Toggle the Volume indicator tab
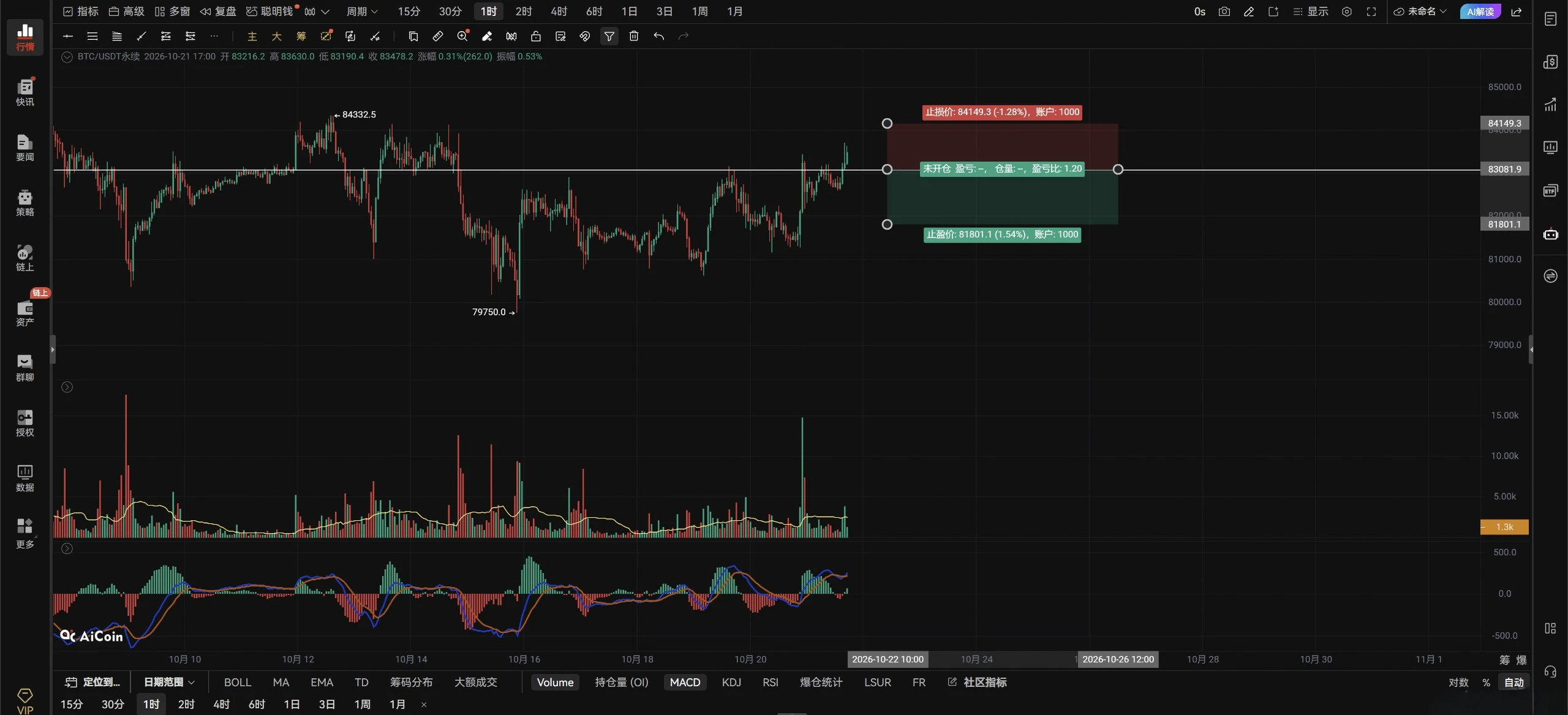This screenshot has height=715, width=1568. point(555,682)
